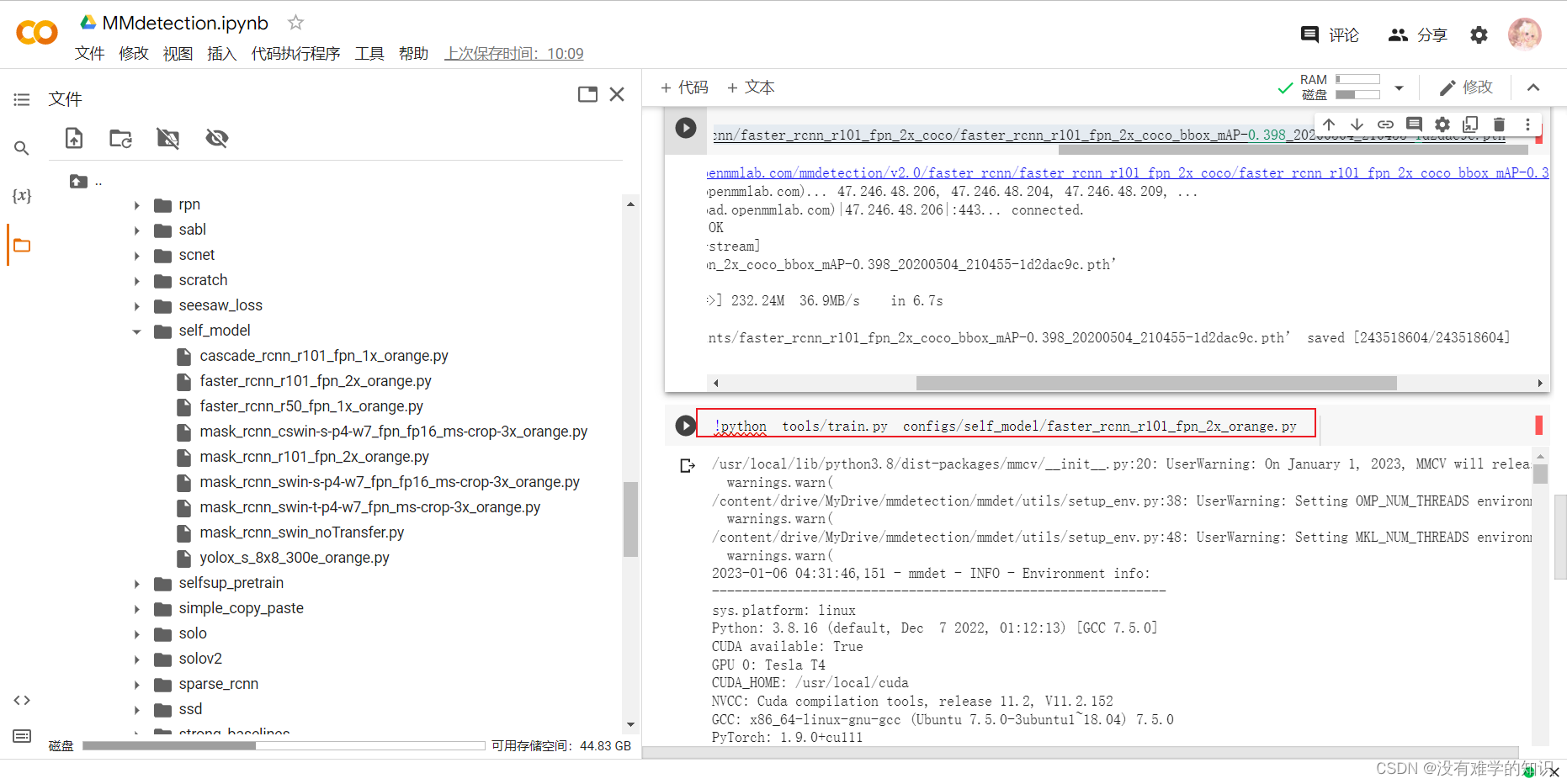Add a comment on the cell

(x=1414, y=124)
